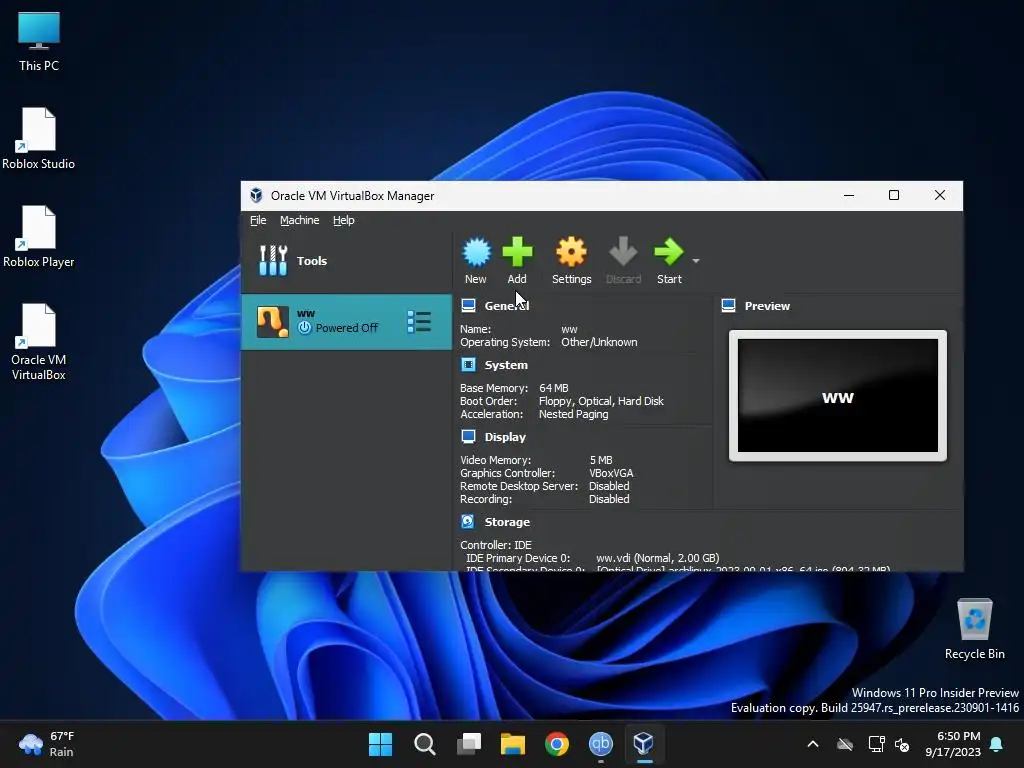Screen dimensions: 1024x768
Task: Click the '64 MB' base memory value
Action: point(554,388)
